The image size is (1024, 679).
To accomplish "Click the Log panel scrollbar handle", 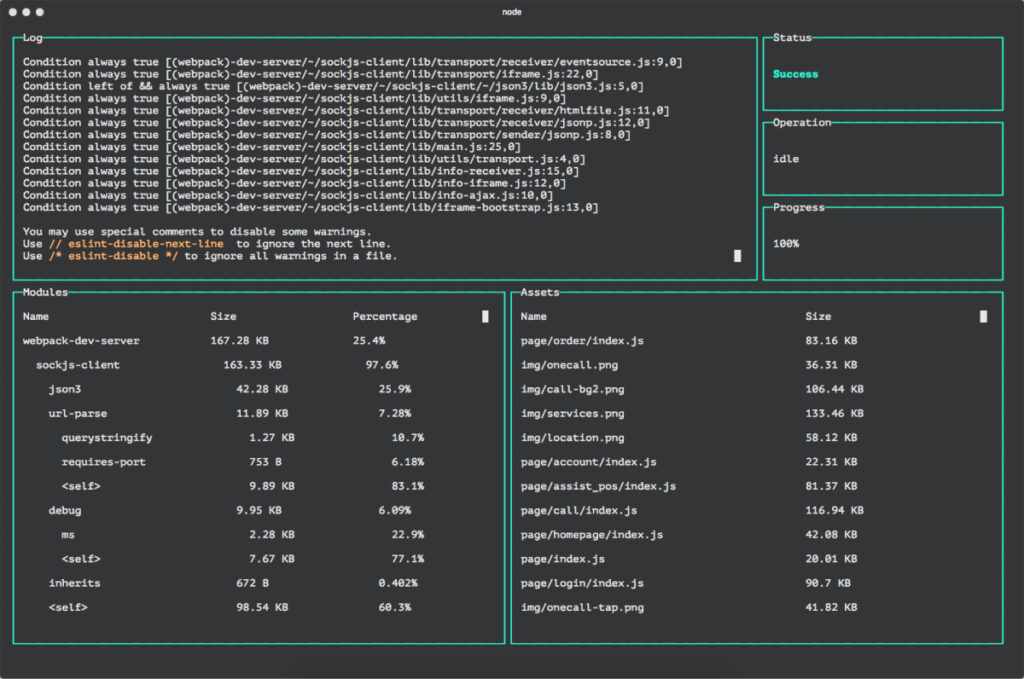I will 737,256.
